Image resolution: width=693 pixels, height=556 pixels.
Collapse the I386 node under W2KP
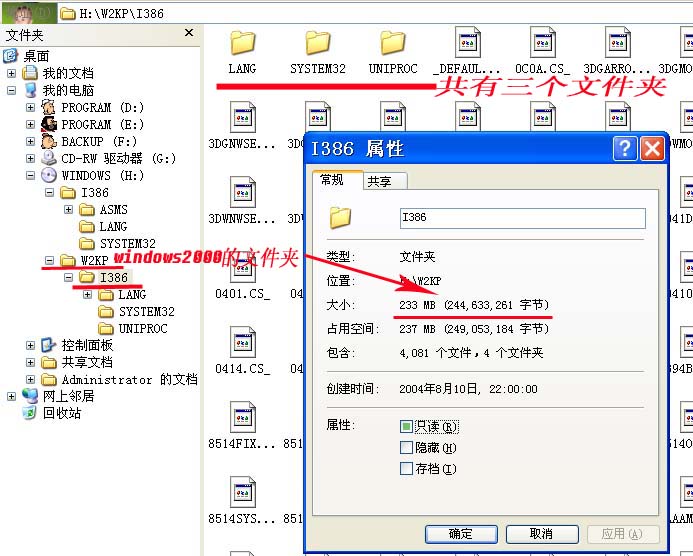[69, 278]
